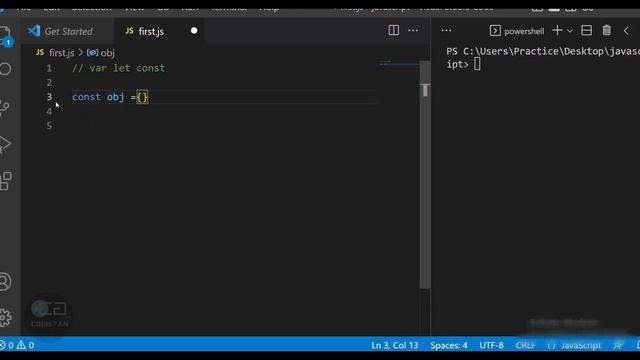Viewport: 640px width, 360px height.
Task: Open the Search view in activity bar
Action: point(5,69)
